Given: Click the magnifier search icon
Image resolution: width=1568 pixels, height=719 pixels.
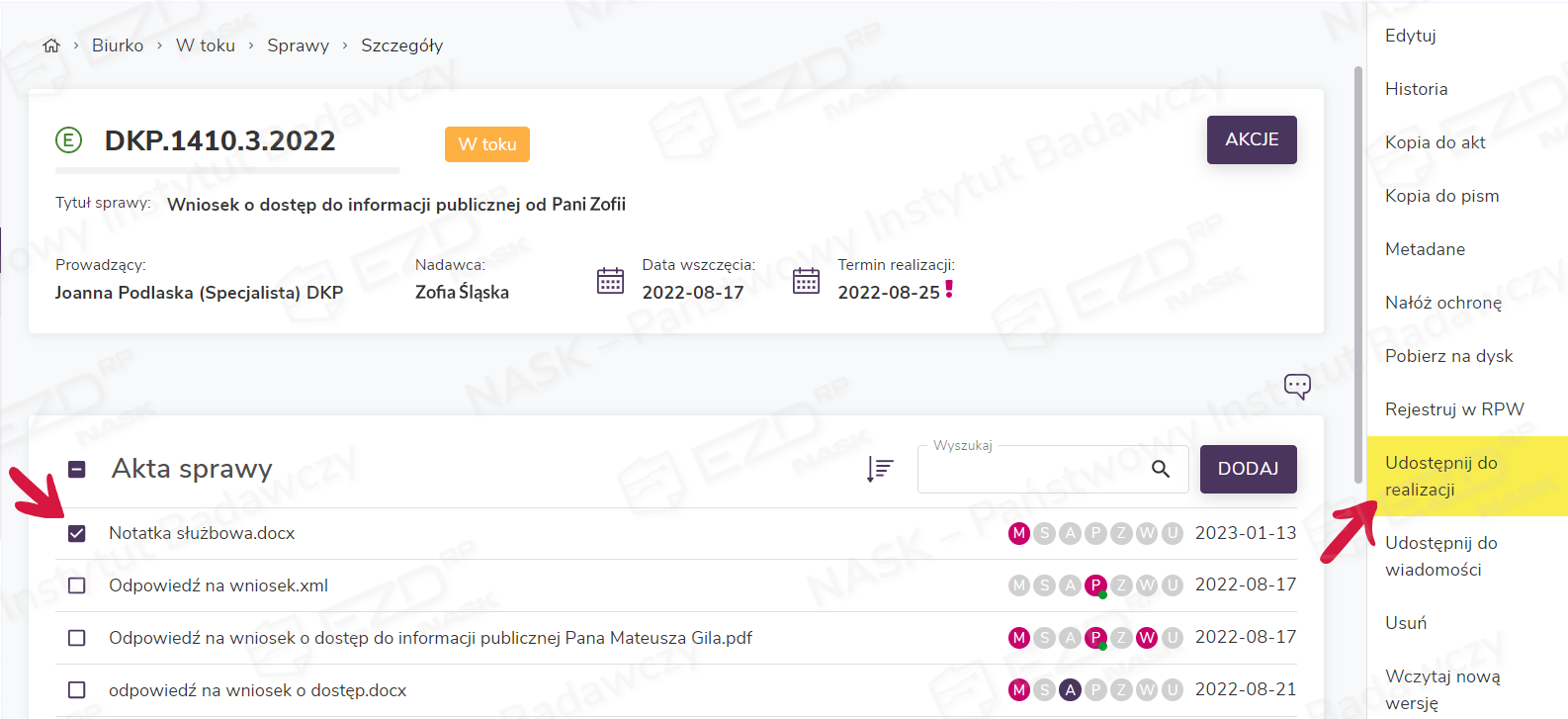Looking at the screenshot, I should click(x=1161, y=469).
